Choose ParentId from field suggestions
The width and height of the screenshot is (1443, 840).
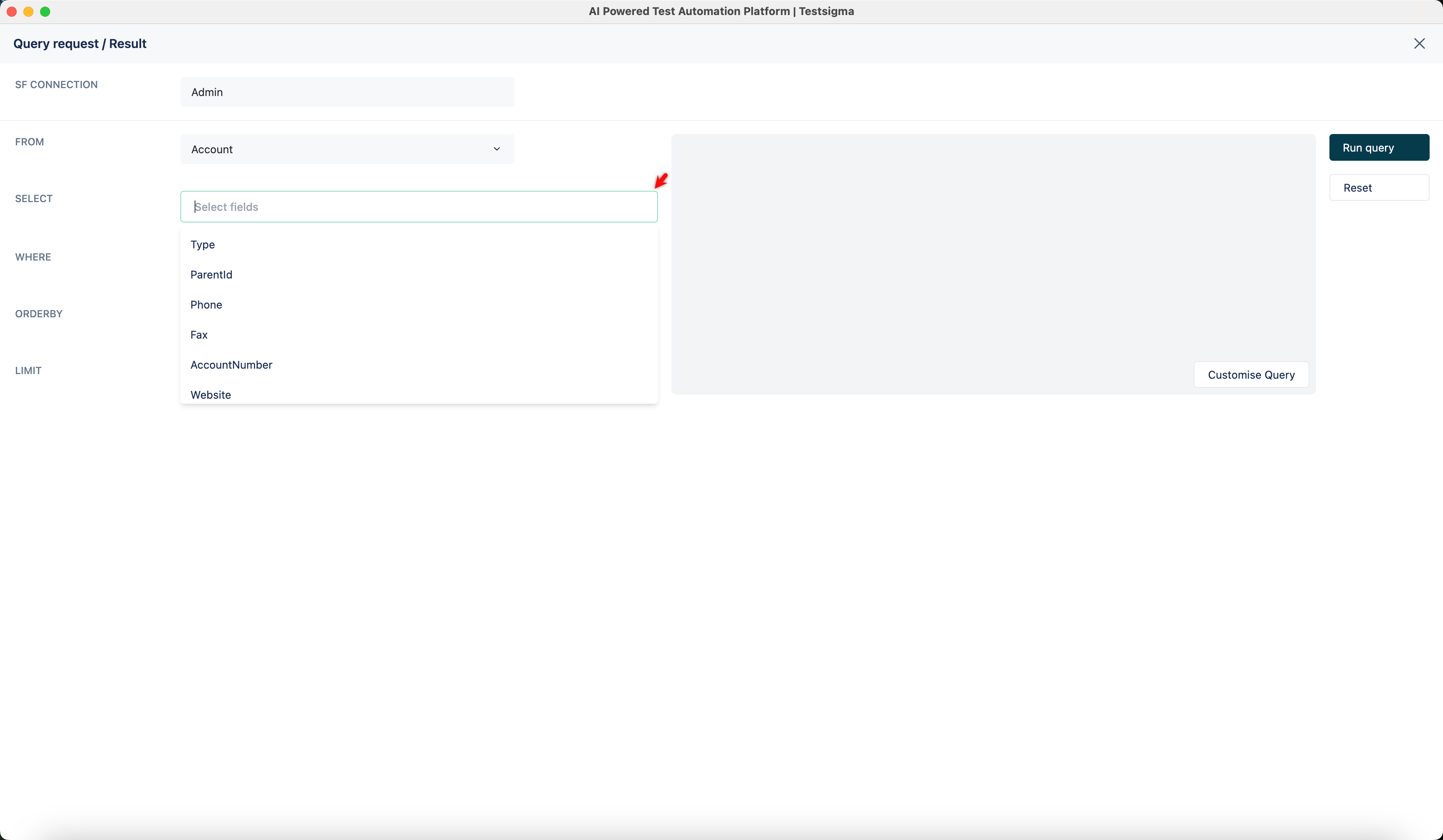click(x=211, y=274)
